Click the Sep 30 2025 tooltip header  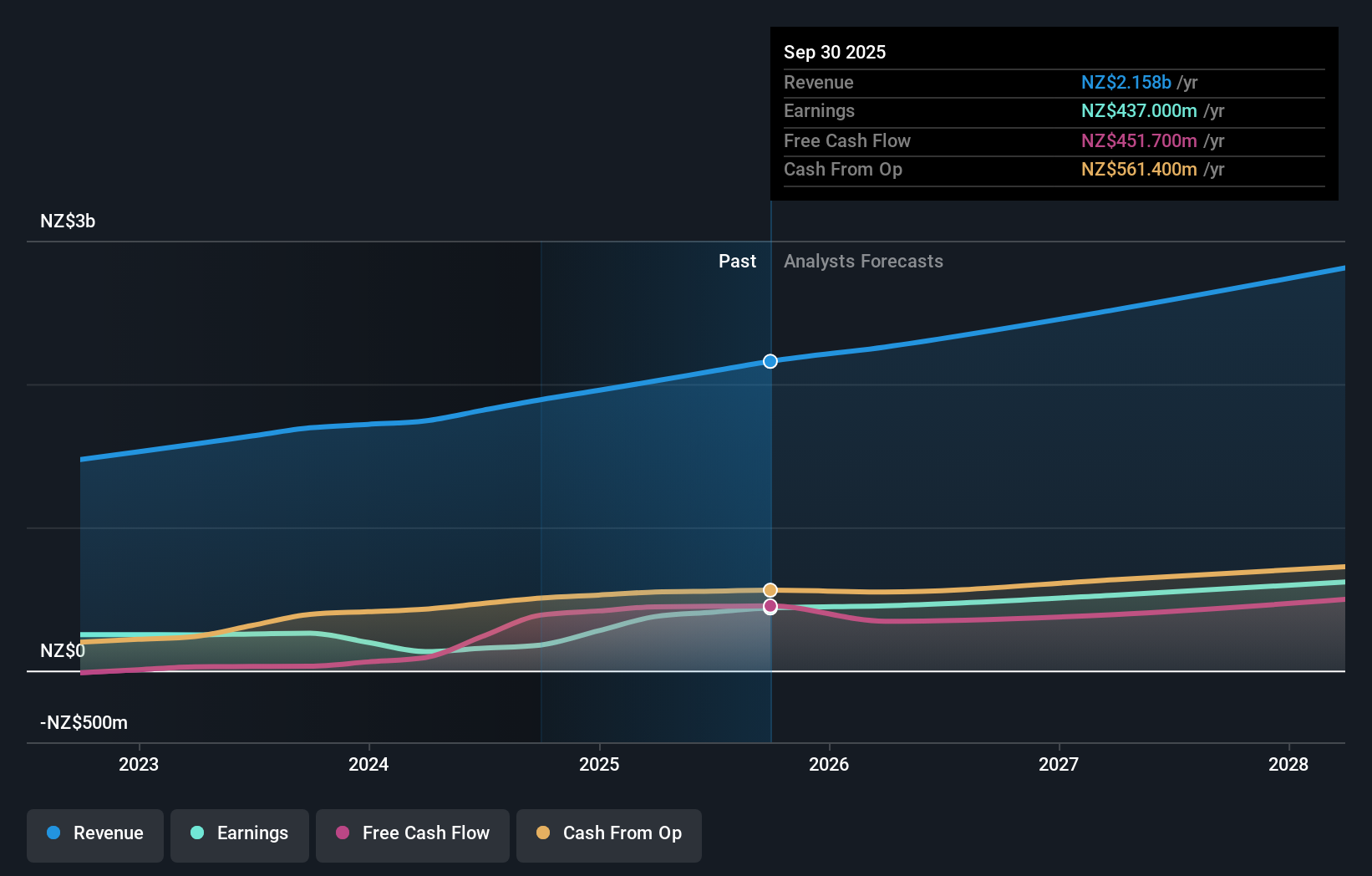tap(835, 52)
